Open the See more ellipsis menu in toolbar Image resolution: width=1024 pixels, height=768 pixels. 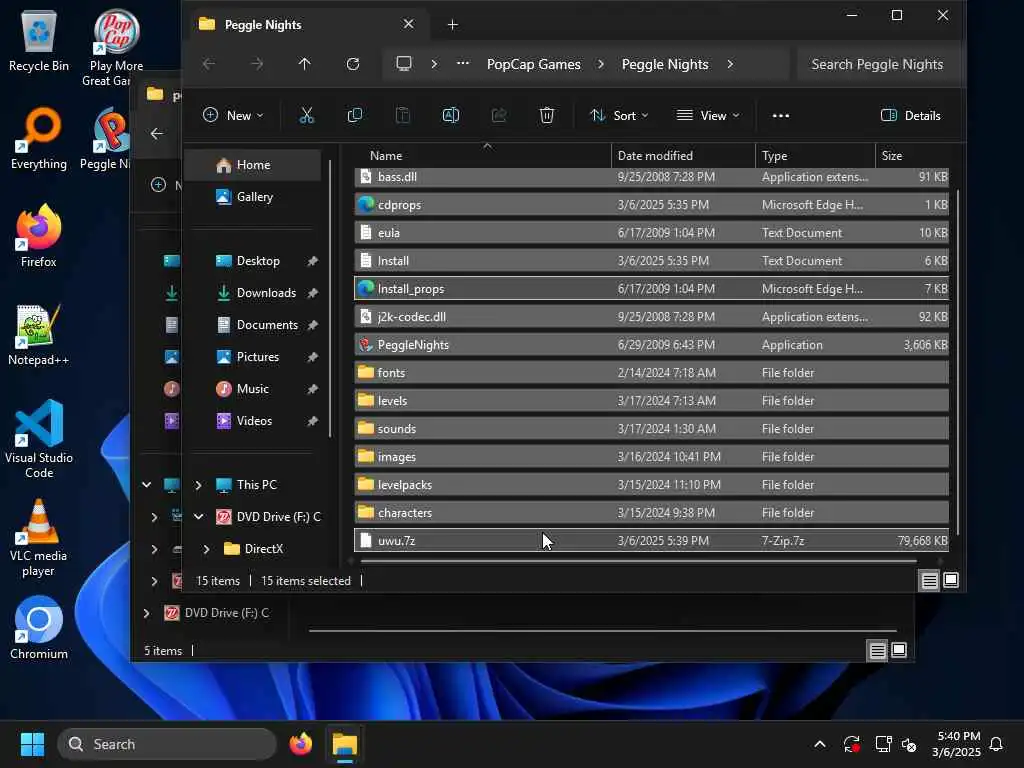780,116
